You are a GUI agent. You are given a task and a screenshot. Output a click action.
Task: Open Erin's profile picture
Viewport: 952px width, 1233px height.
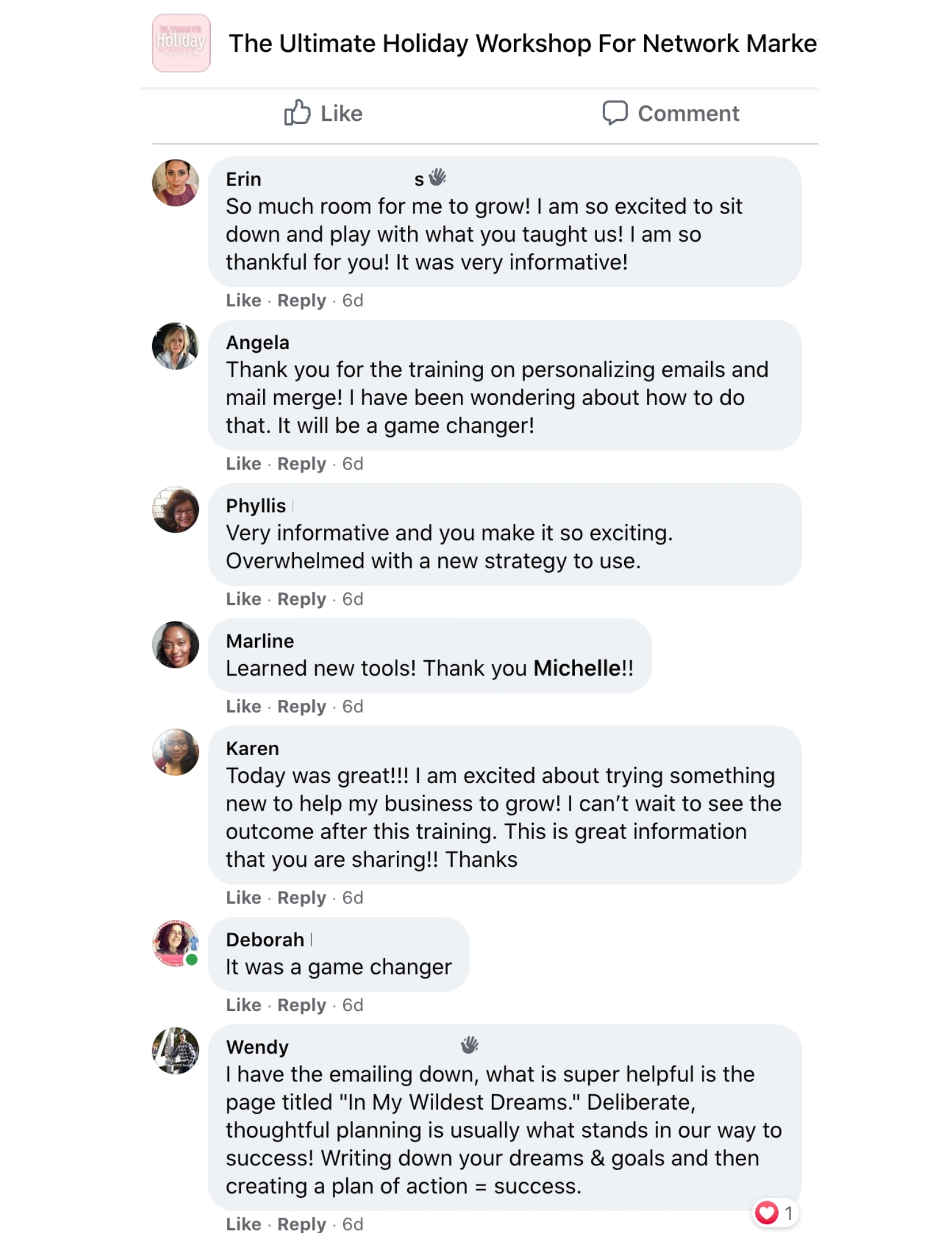pyautogui.click(x=176, y=183)
